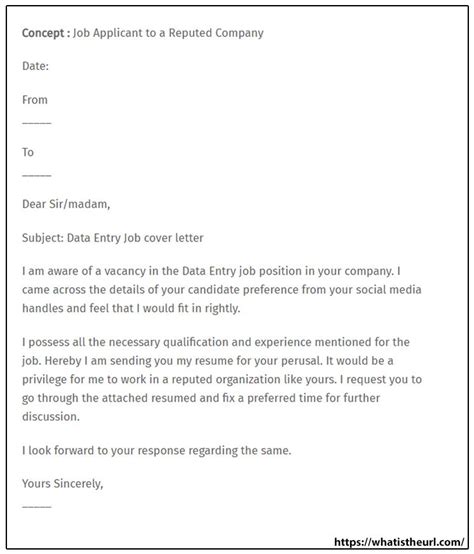474x554 pixels.
Task: Click the whatistheurl.com link
Action: tap(399, 542)
